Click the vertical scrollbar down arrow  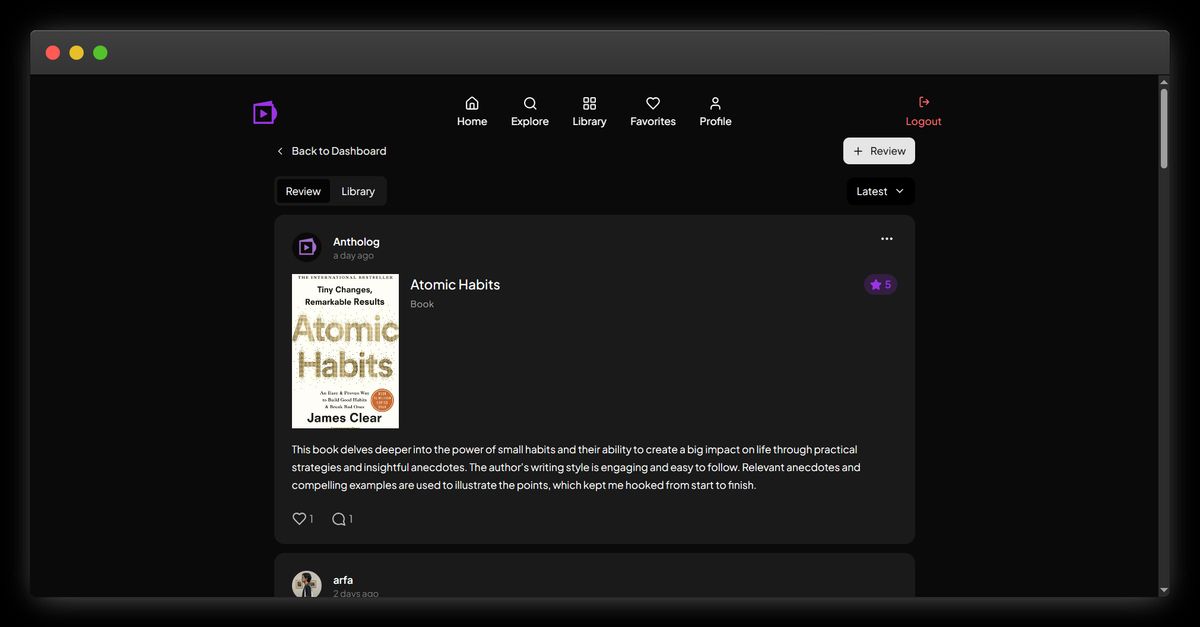(x=1163, y=591)
